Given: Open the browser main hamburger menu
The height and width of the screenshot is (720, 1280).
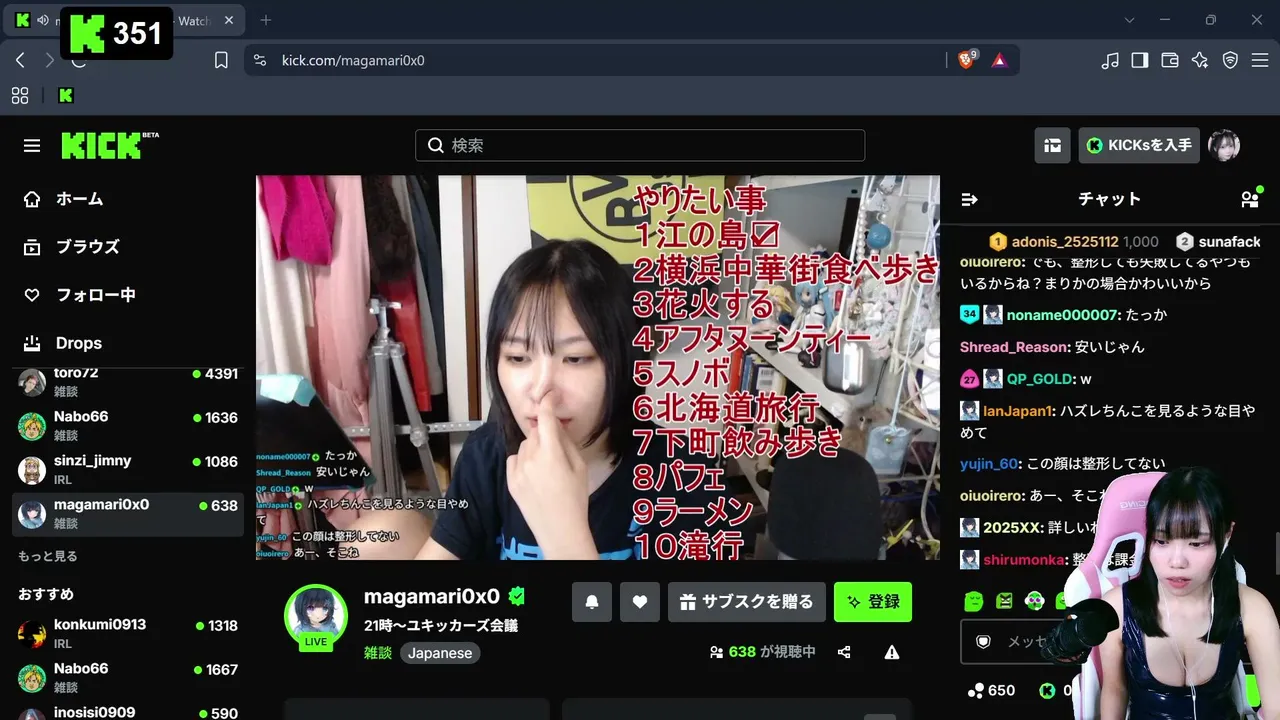Looking at the screenshot, I should 1260,60.
